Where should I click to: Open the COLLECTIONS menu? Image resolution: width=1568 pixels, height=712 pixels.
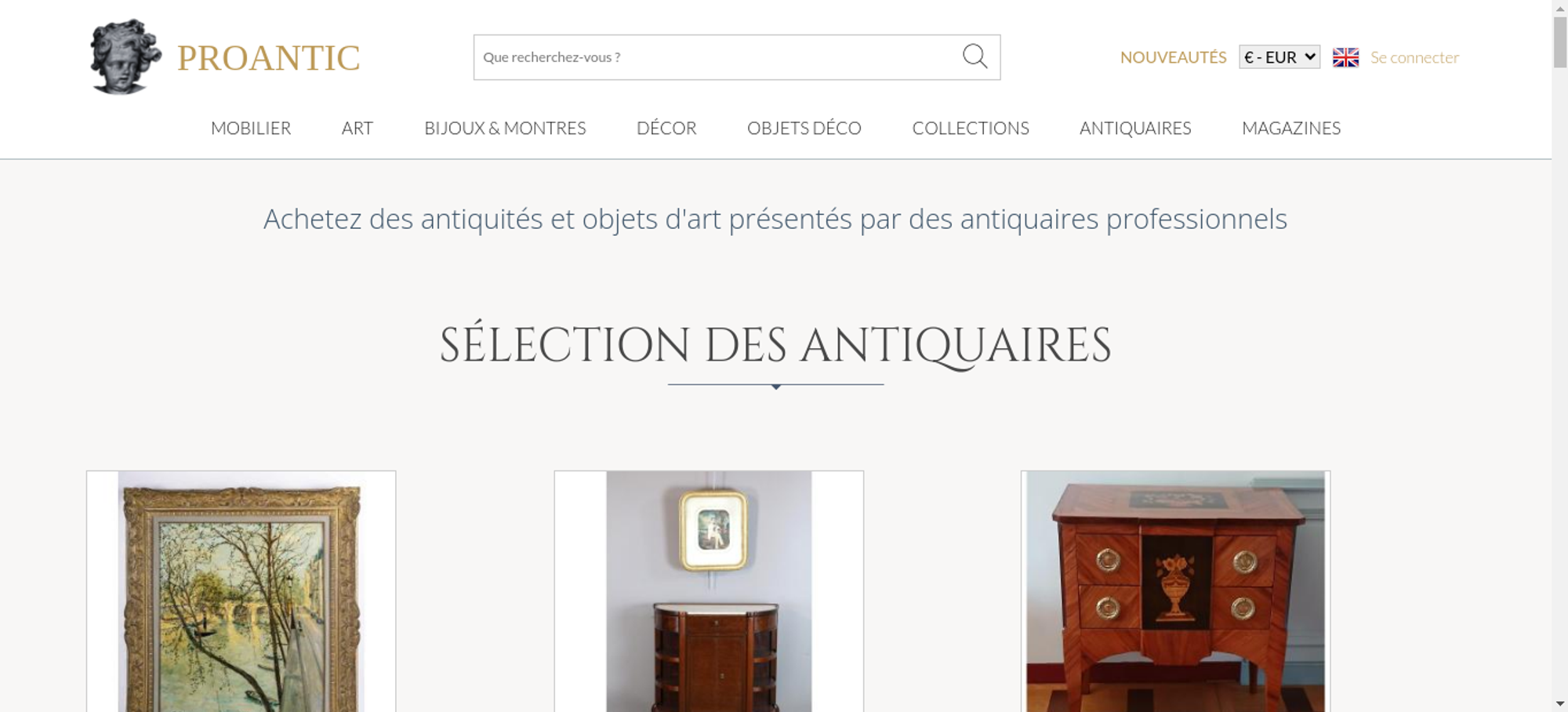(971, 128)
